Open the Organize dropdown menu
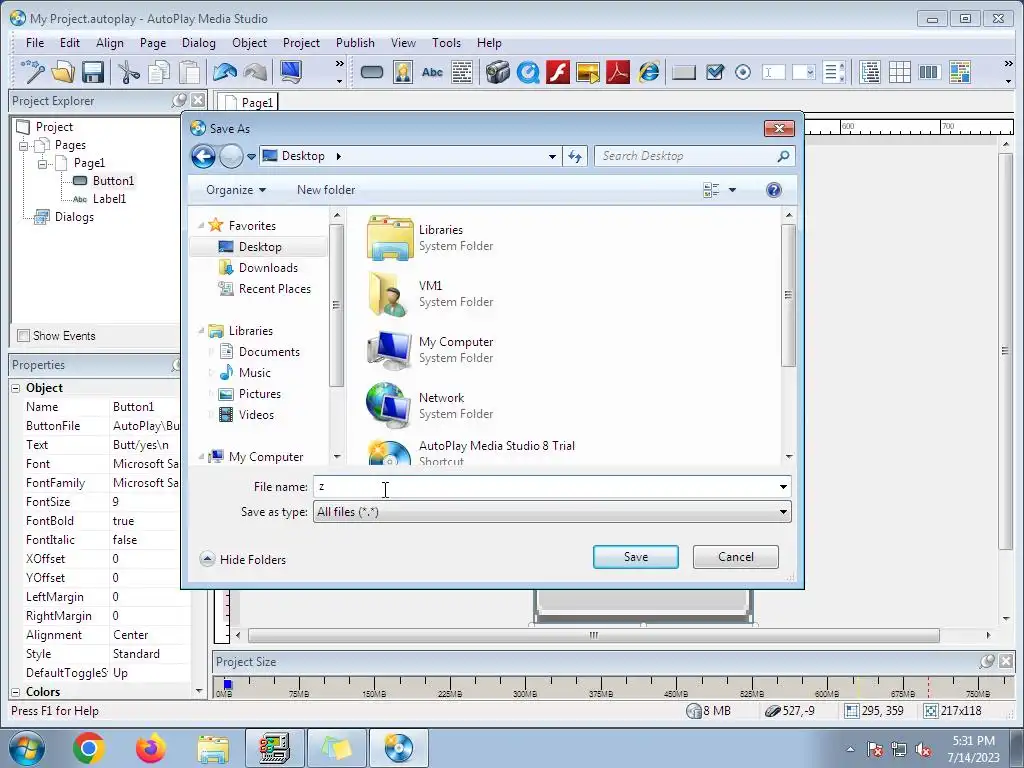1024x768 pixels. (x=236, y=190)
